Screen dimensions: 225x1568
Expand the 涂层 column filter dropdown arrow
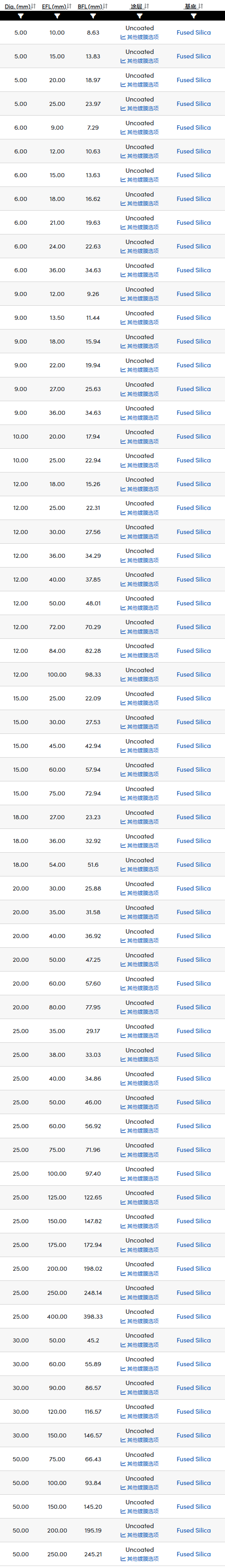pos(139,17)
